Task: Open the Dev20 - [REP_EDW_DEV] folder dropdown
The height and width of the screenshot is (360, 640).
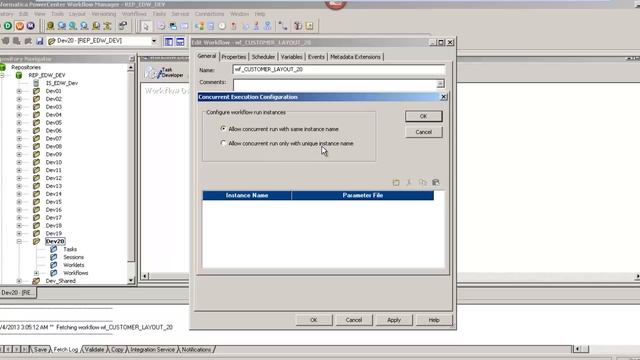Action: [154, 41]
